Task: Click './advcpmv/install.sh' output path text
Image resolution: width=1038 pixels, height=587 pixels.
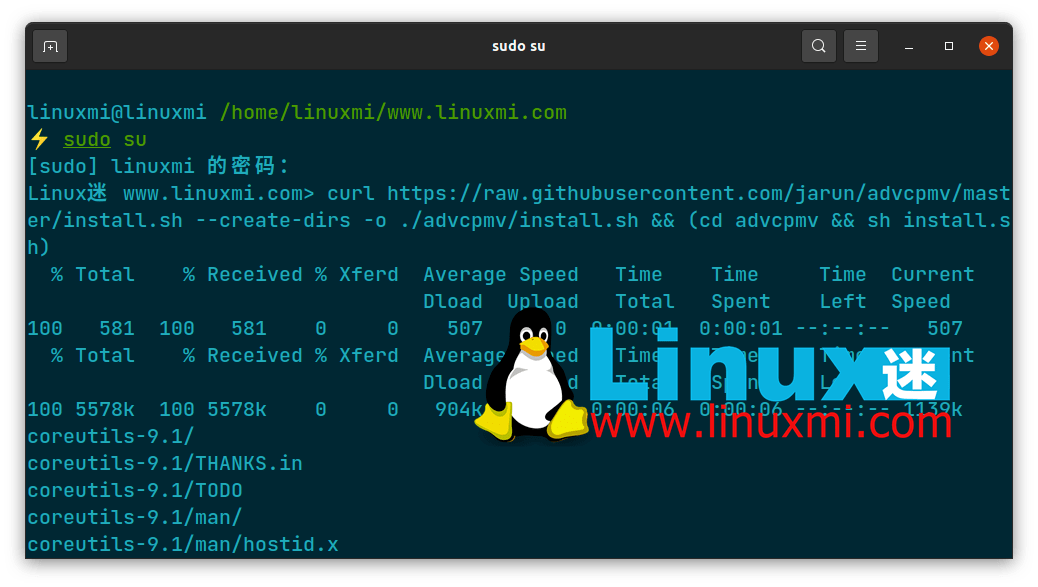Action: point(520,220)
